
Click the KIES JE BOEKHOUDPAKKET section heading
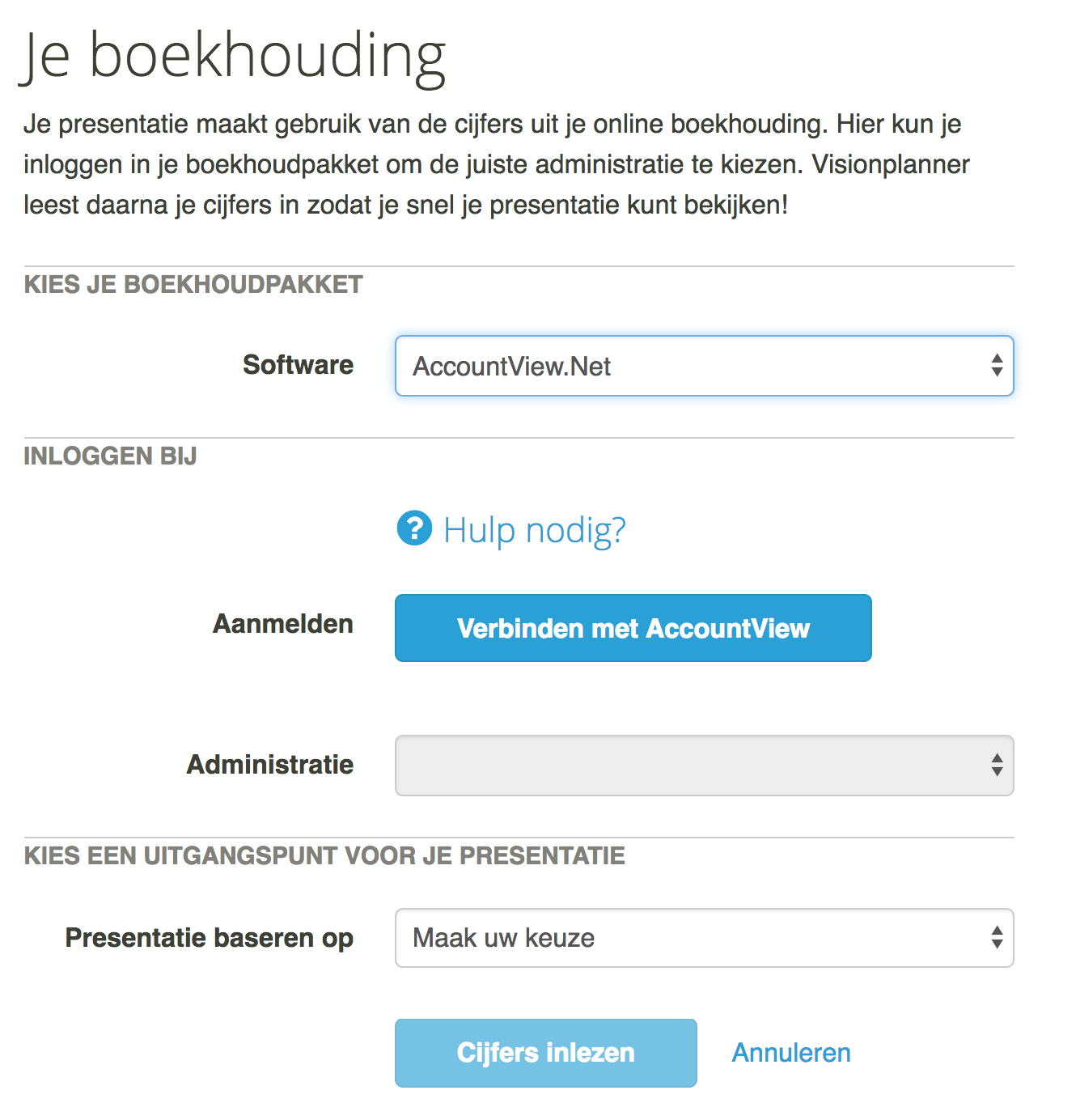point(193,285)
